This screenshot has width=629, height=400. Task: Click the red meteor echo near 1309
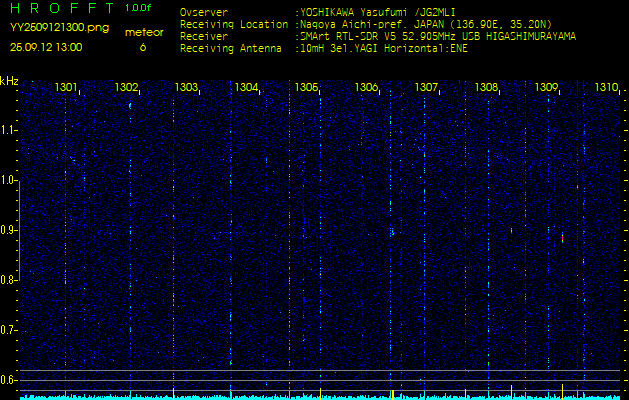pyautogui.click(x=562, y=238)
